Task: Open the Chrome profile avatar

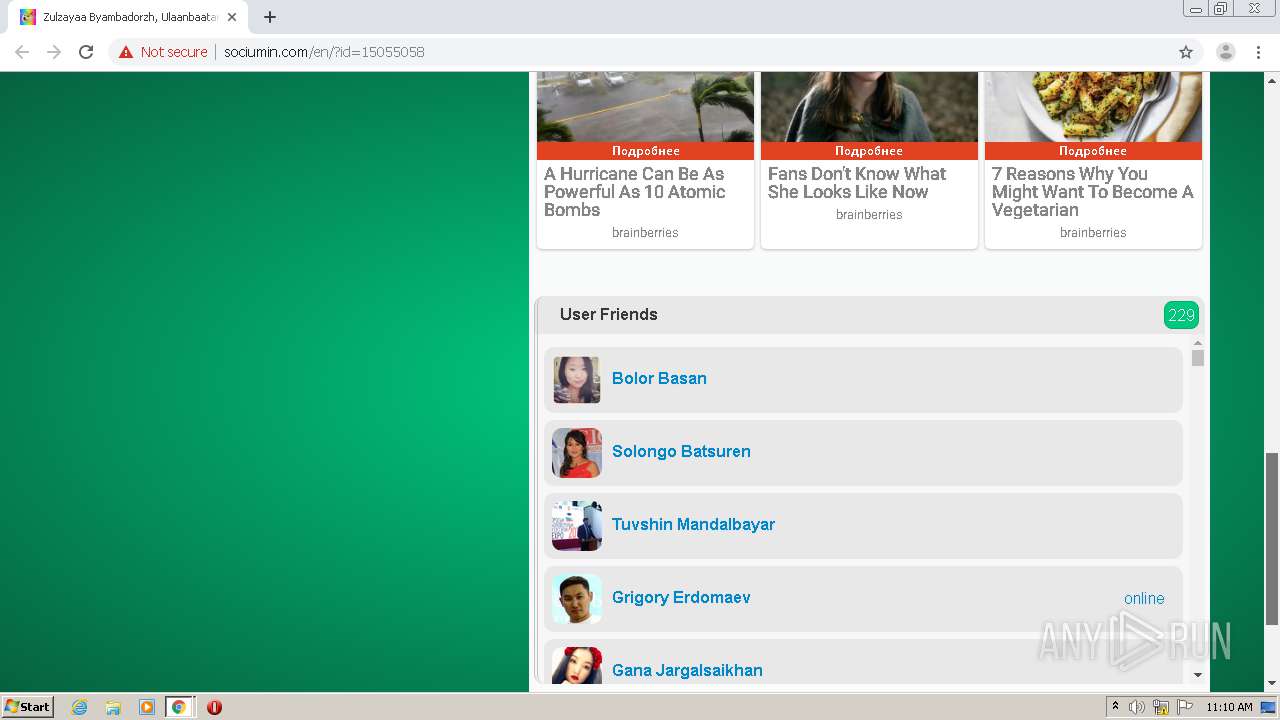Action: [x=1226, y=52]
